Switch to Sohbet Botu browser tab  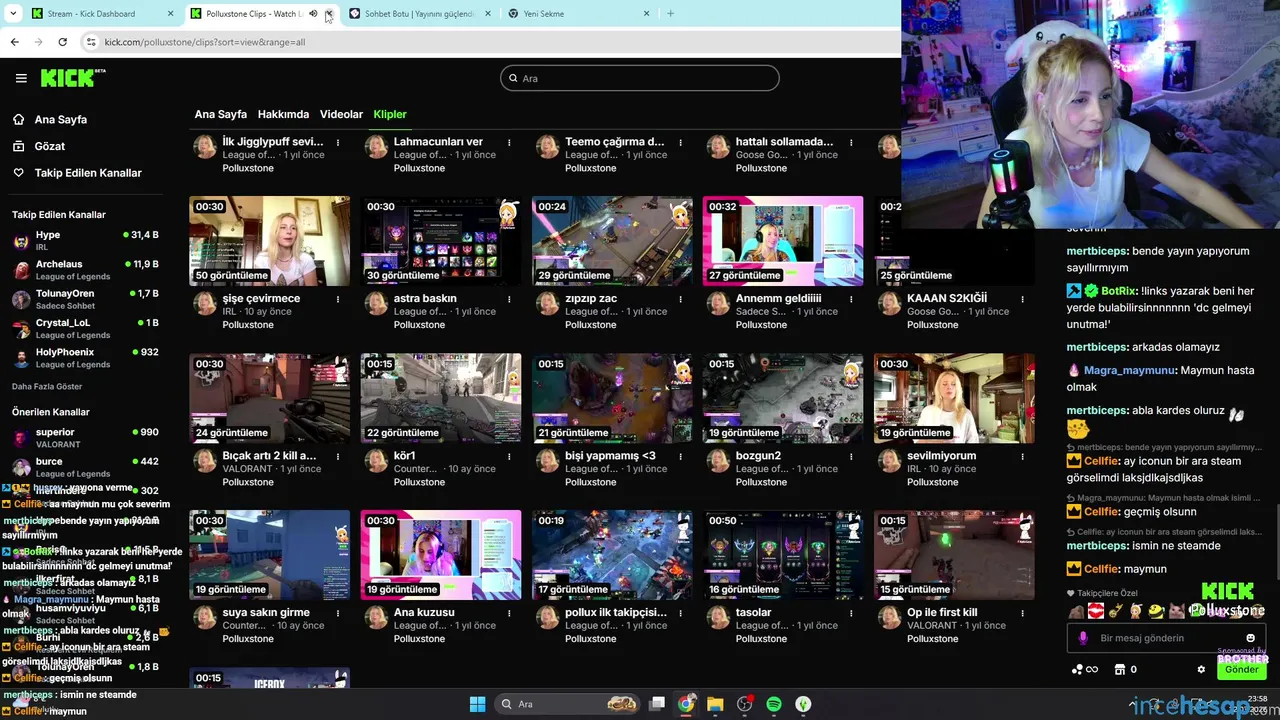(x=420, y=14)
